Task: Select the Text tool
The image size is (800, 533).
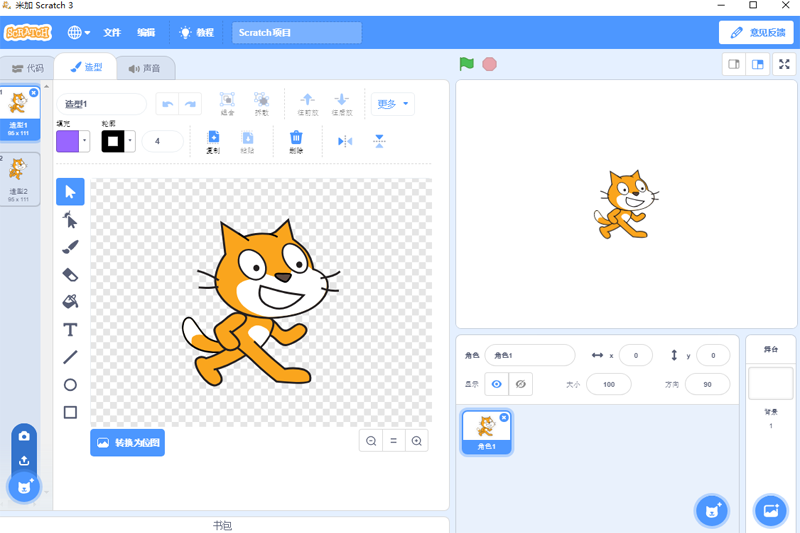Action: [70, 329]
